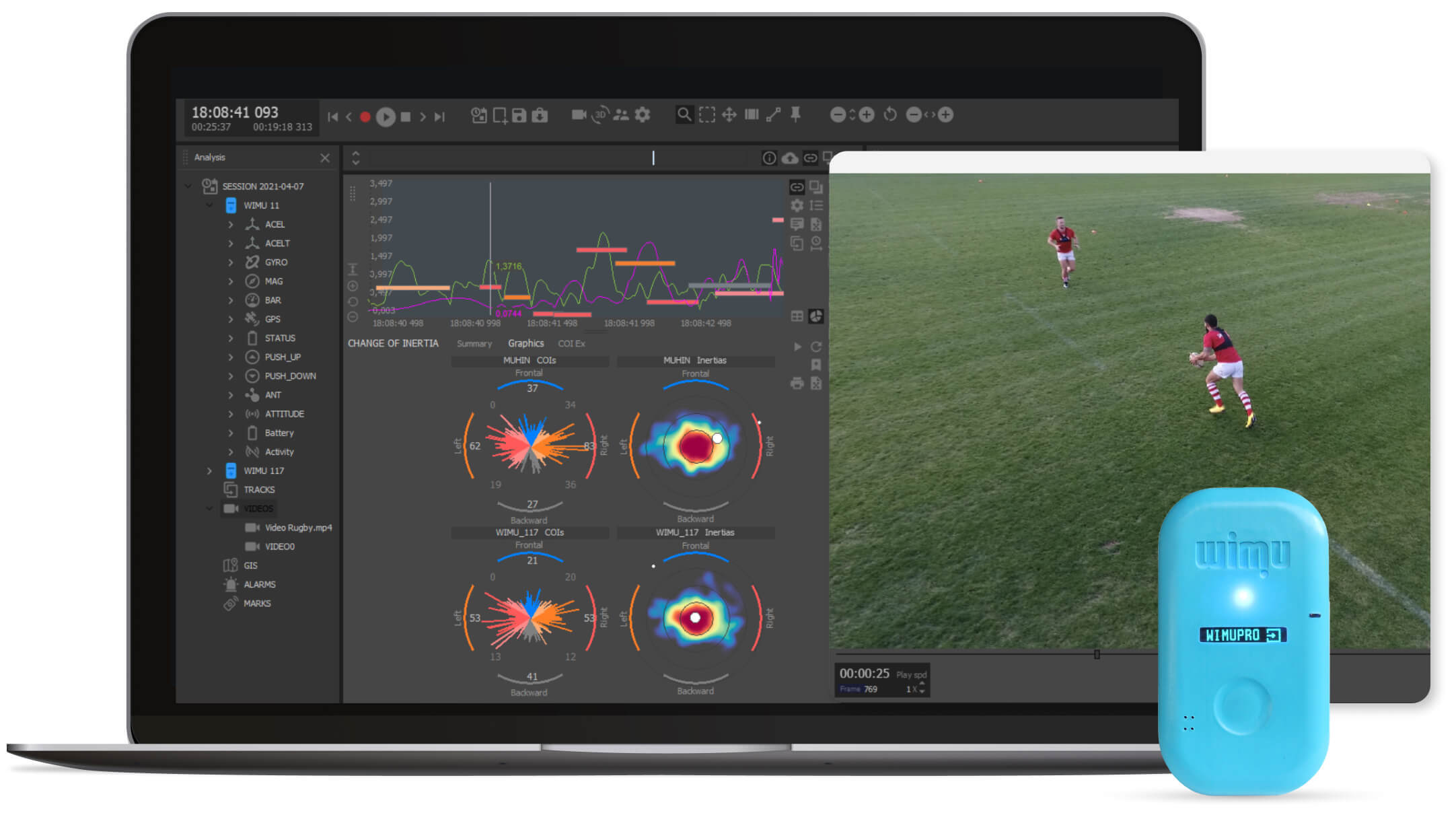Activate the dashed rectangle selection tool

(x=706, y=115)
